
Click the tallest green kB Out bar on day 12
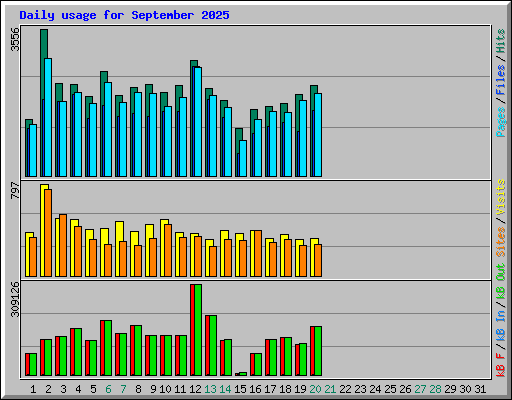(198, 330)
